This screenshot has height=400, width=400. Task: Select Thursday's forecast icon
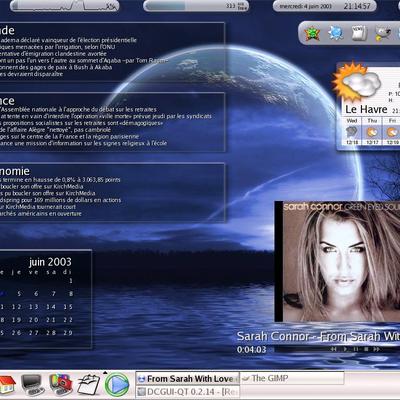(372, 132)
